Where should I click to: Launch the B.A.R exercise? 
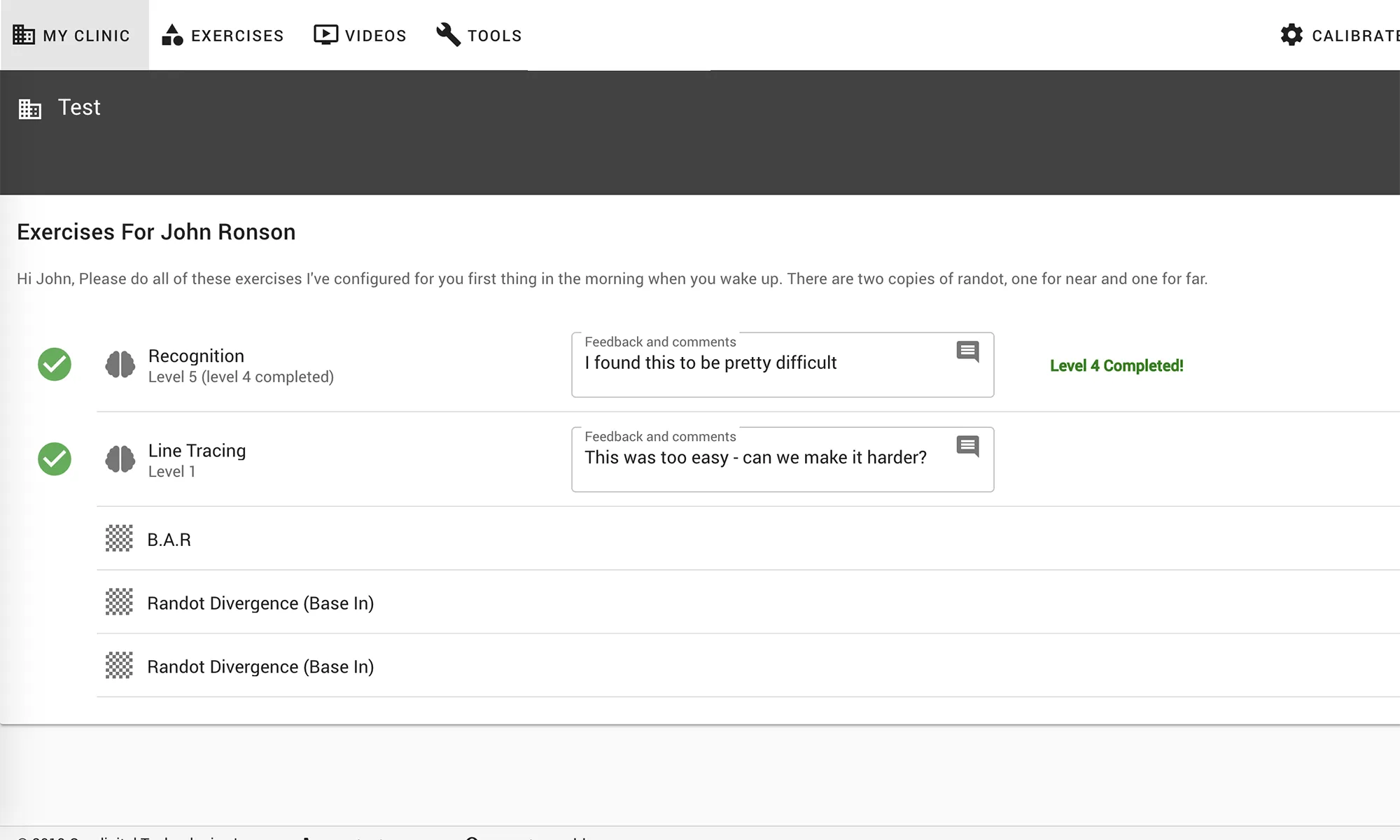(169, 540)
